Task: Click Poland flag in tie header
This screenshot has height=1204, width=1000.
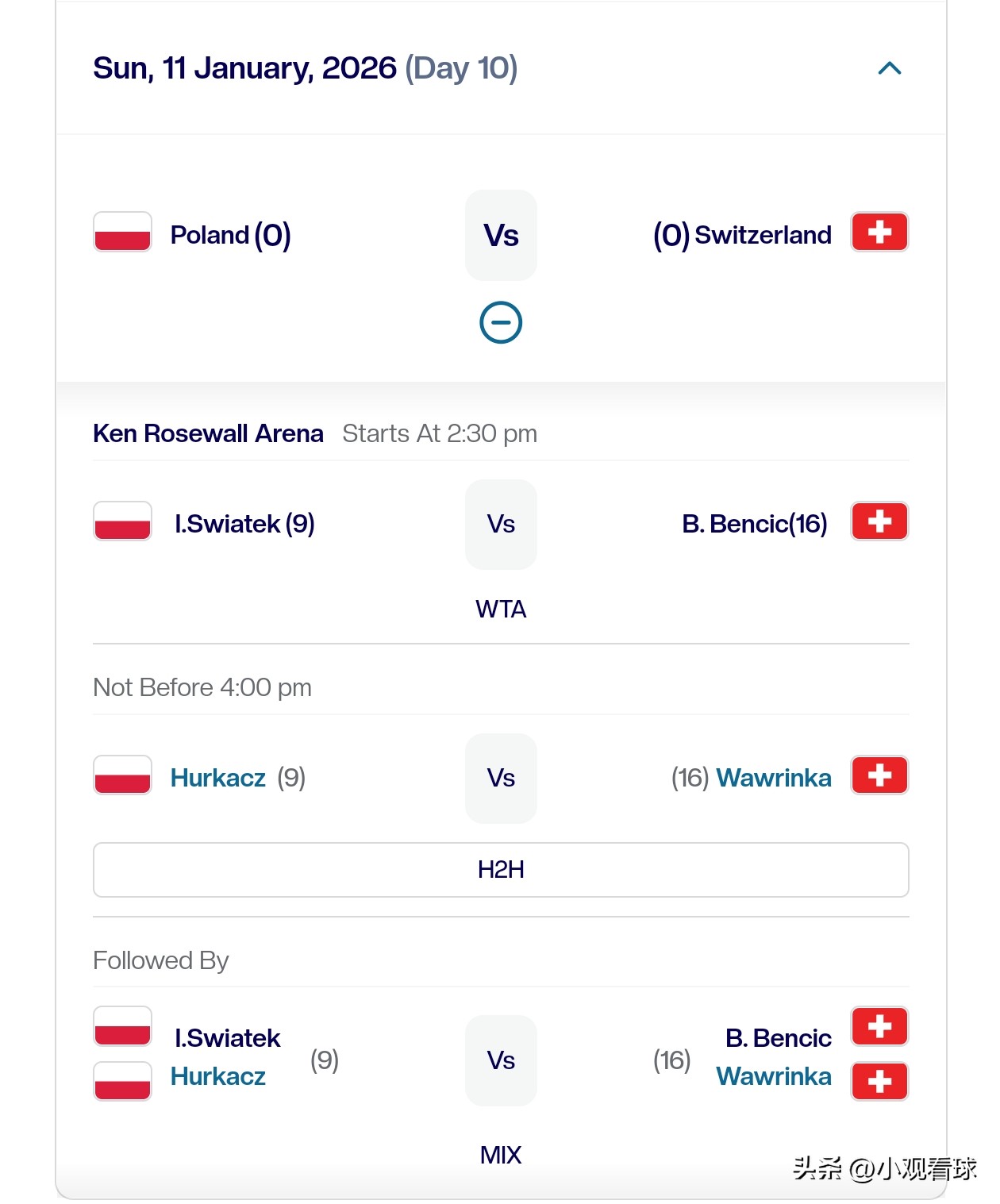Action: pyautogui.click(x=122, y=232)
